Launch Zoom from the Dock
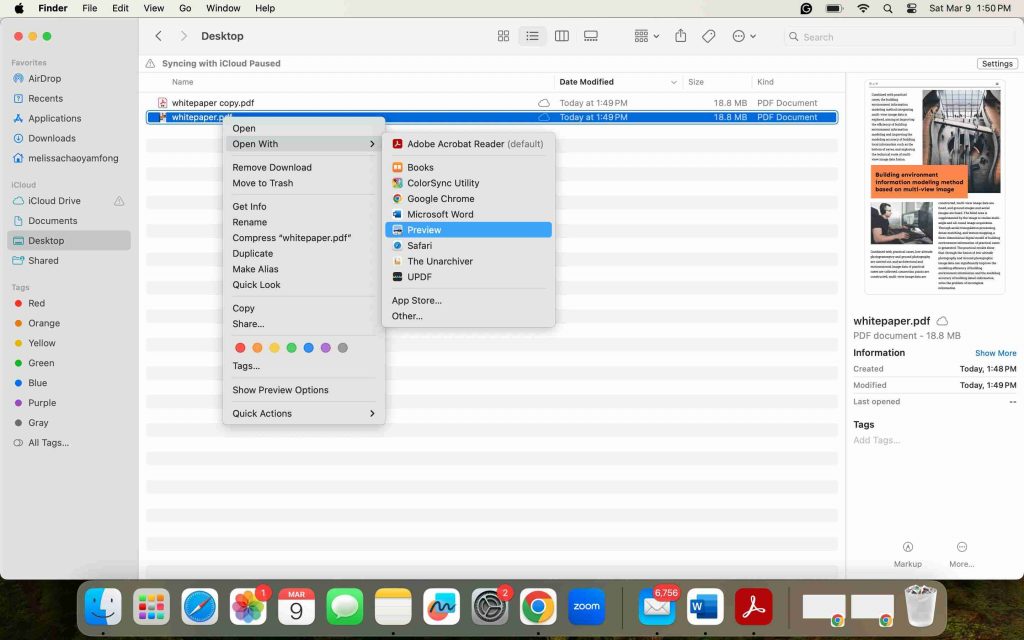Image resolution: width=1024 pixels, height=640 pixels. tap(586, 605)
